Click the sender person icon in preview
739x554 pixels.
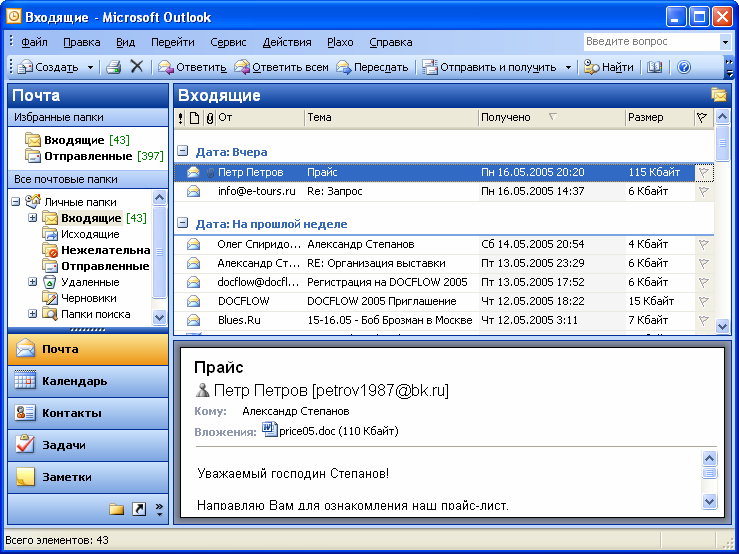click(x=202, y=390)
